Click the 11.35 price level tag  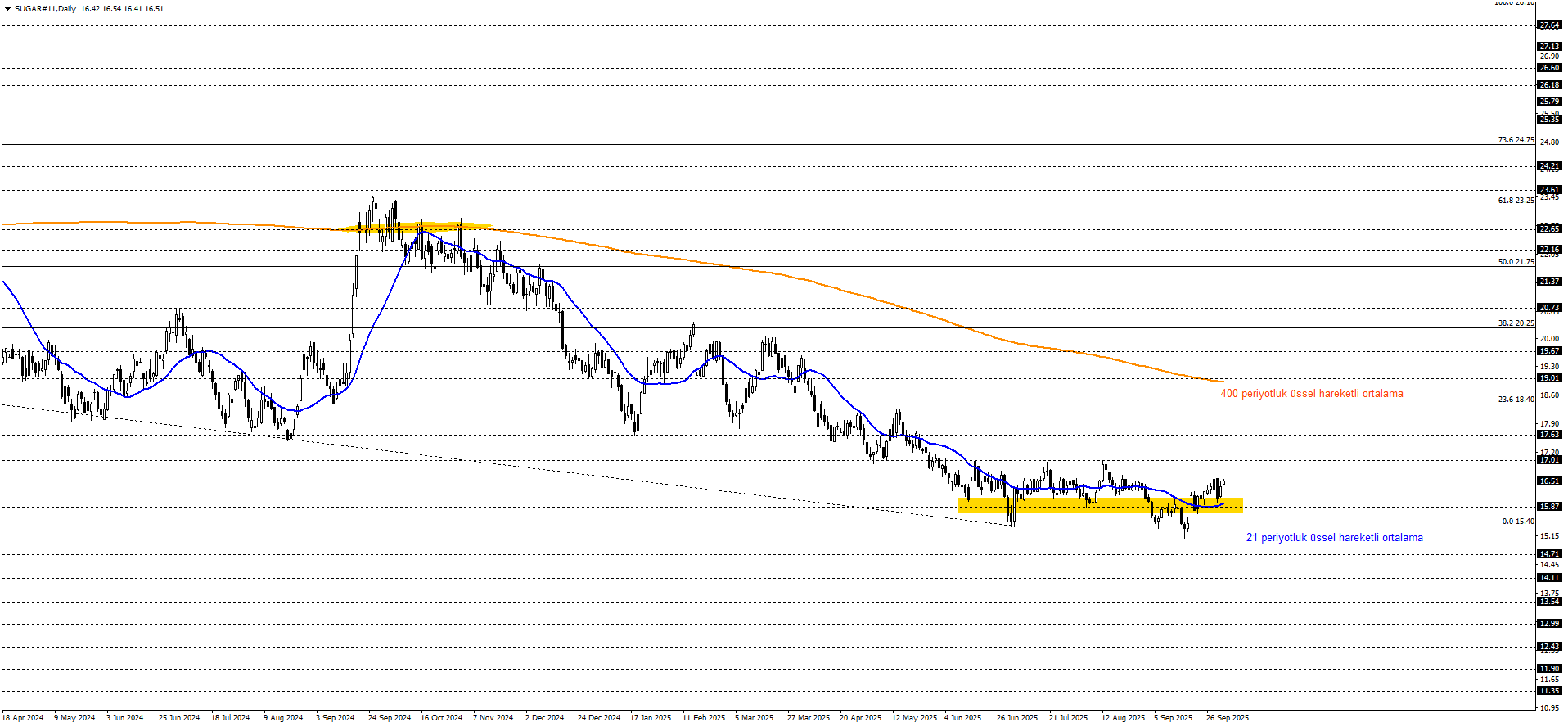[1548, 691]
